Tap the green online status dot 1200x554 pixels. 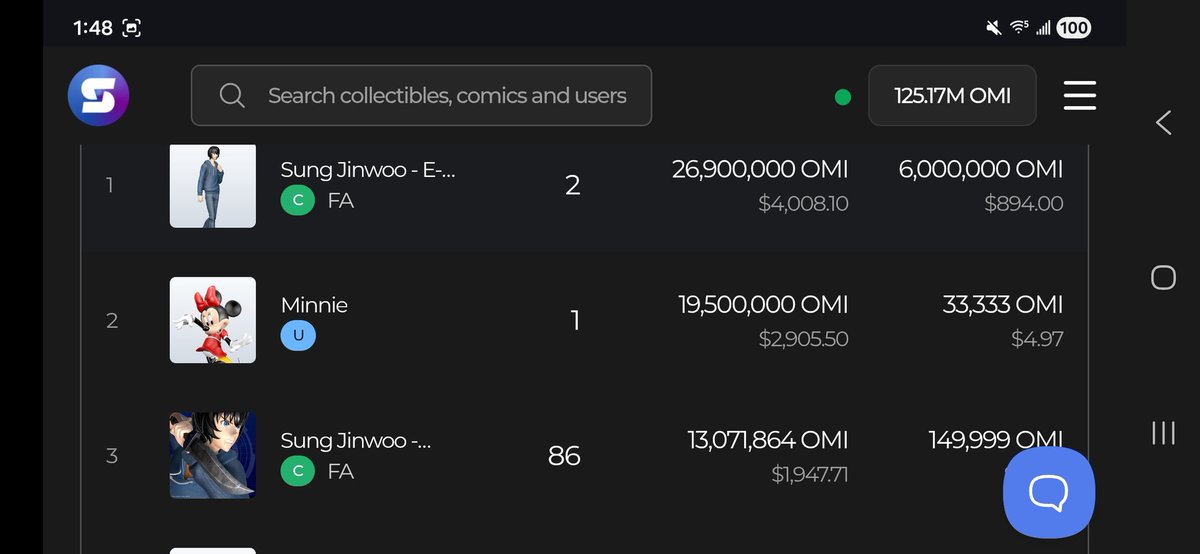pyautogui.click(x=843, y=97)
